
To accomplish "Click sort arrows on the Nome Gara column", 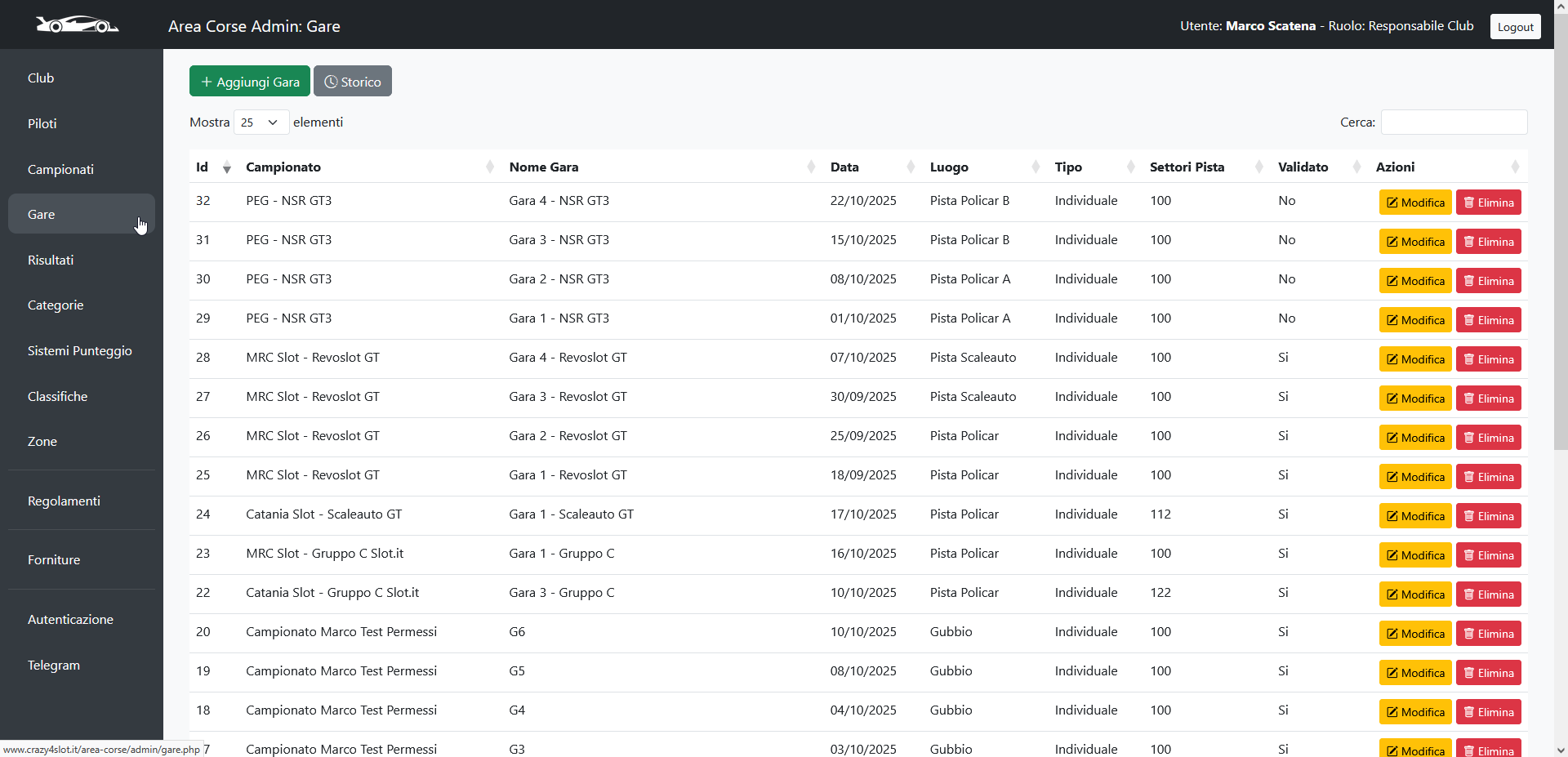I will (811, 167).
